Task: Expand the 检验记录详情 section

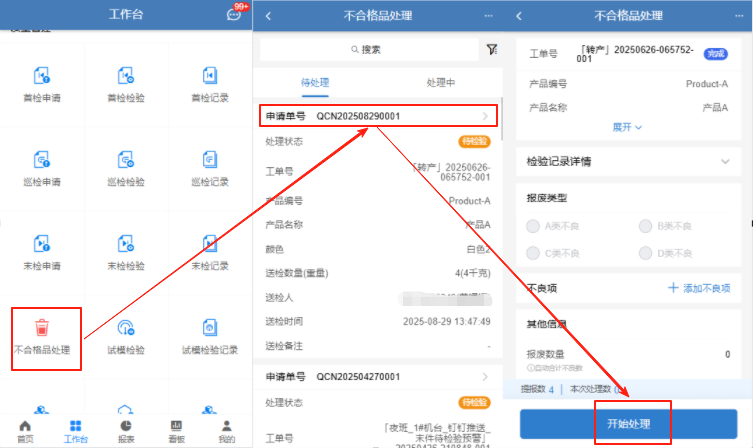Action: tap(724, 161)
